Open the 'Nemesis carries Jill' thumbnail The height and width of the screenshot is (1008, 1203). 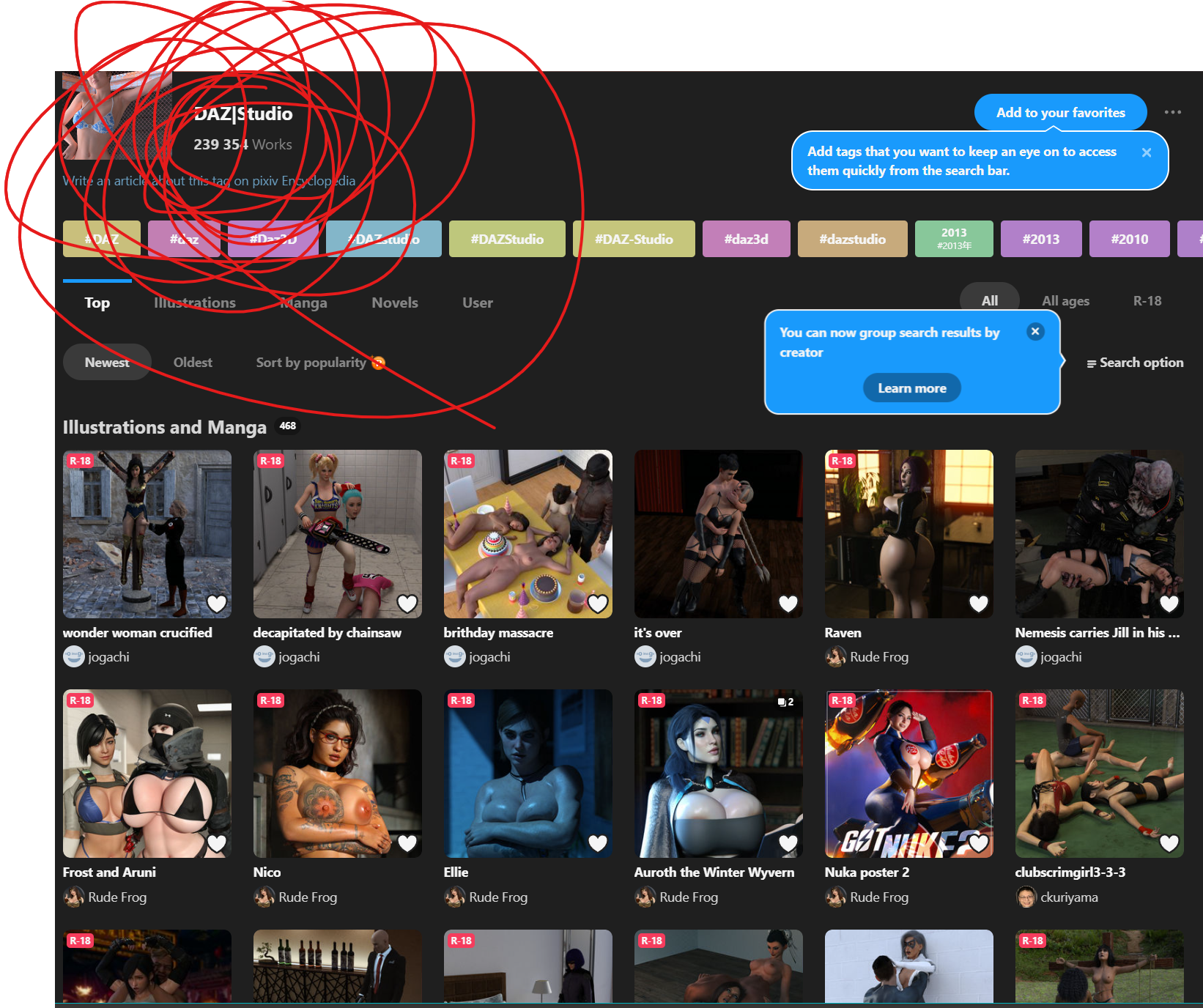click(1100, 534)
